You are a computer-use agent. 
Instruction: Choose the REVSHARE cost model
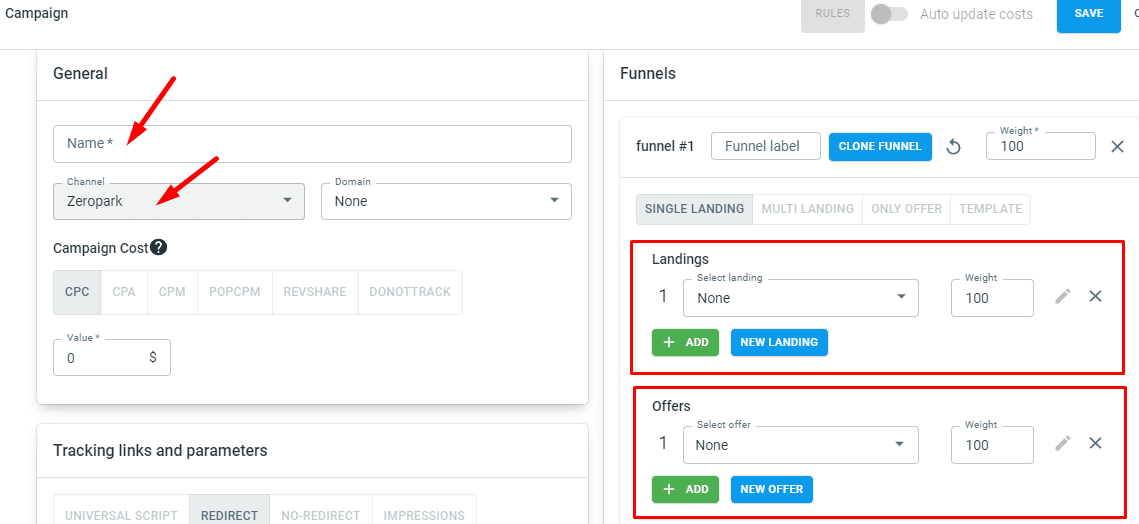pyautogui.click(x=315, y=292)
